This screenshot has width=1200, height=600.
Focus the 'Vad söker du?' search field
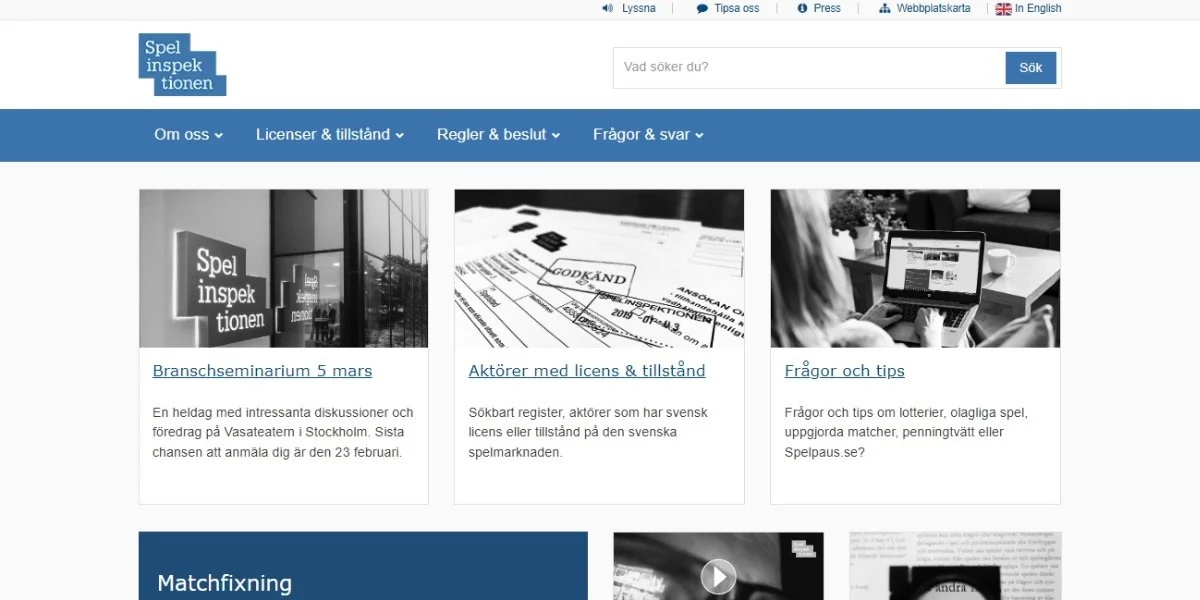point(808,68)
